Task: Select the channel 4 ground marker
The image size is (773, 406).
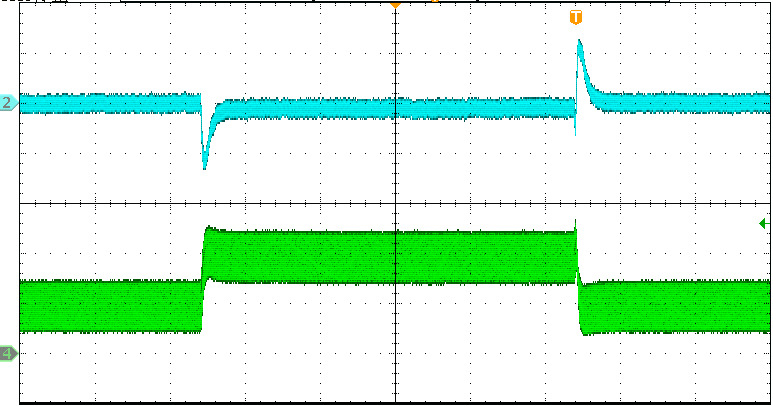Action: 8,353
